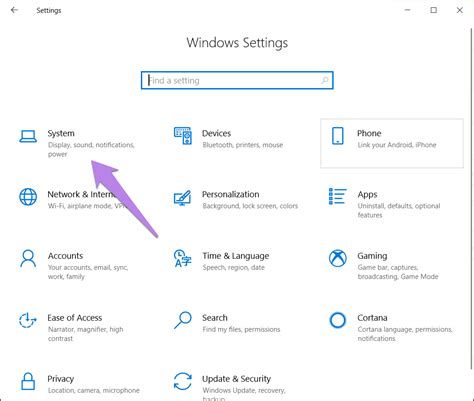
Task: Open the Personalization paintbrush icon
Action: click(x=182, y=198)
